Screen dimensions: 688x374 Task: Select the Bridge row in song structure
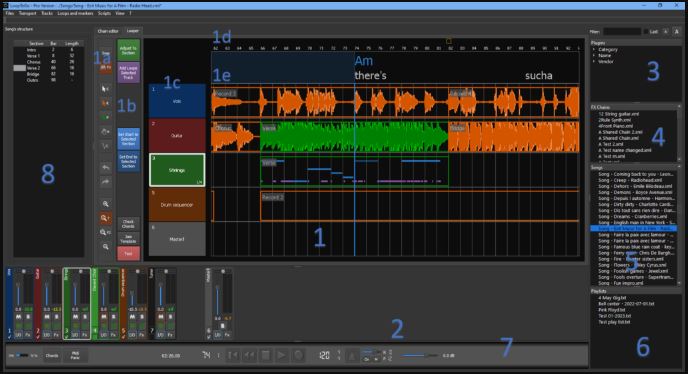click(x=48, y=74)
